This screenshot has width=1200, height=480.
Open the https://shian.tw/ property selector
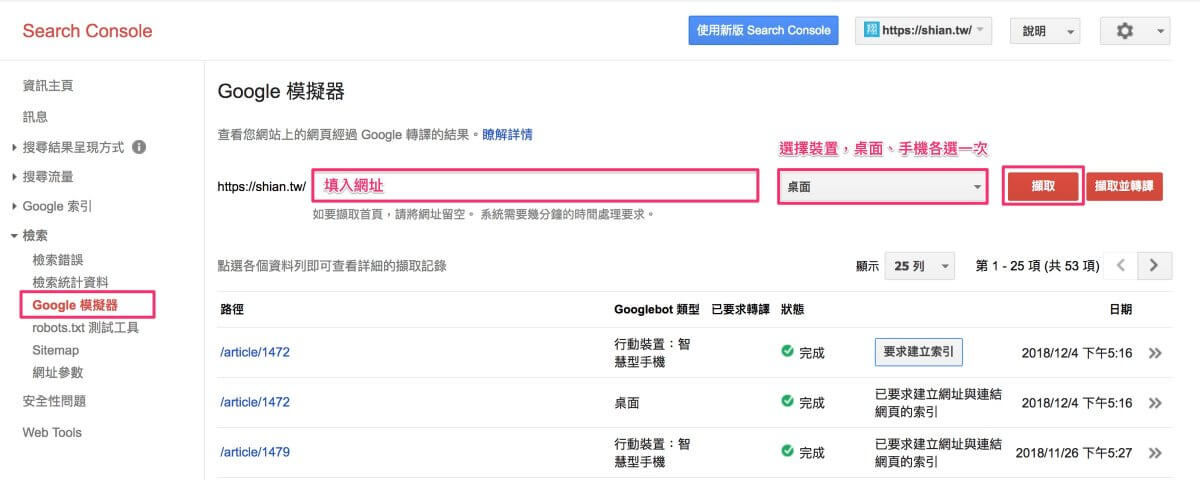coord(922,30)
